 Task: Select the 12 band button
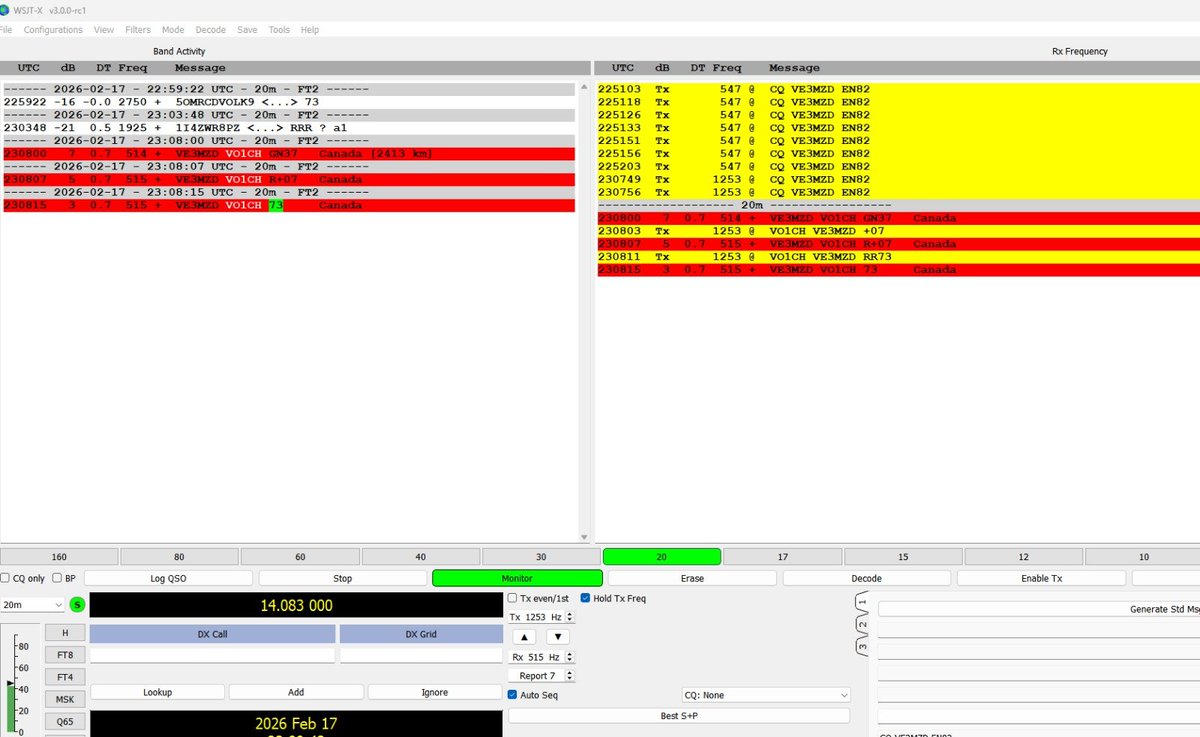(x=1023, y=557)
